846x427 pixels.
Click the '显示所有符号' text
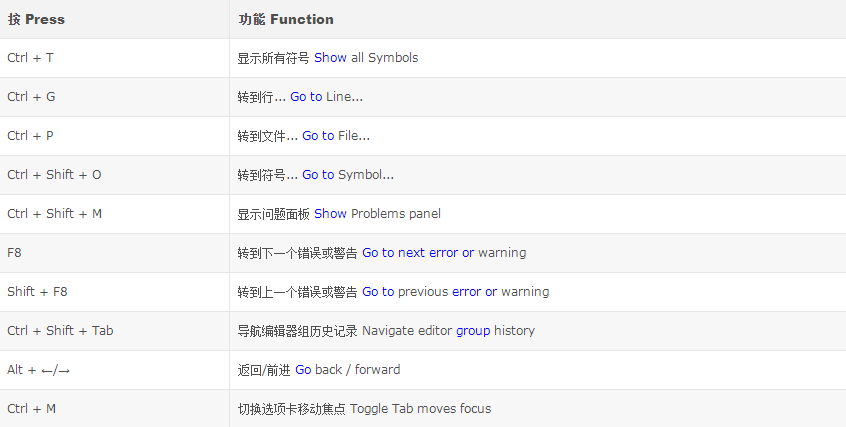pos(274,58)
